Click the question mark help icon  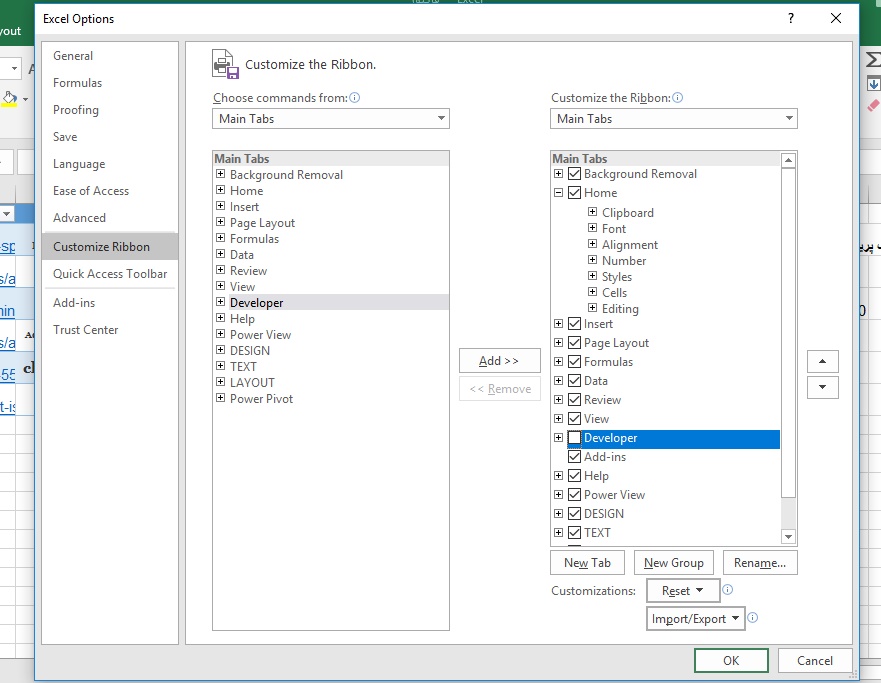pyautogui.click(x=791, y=19)
